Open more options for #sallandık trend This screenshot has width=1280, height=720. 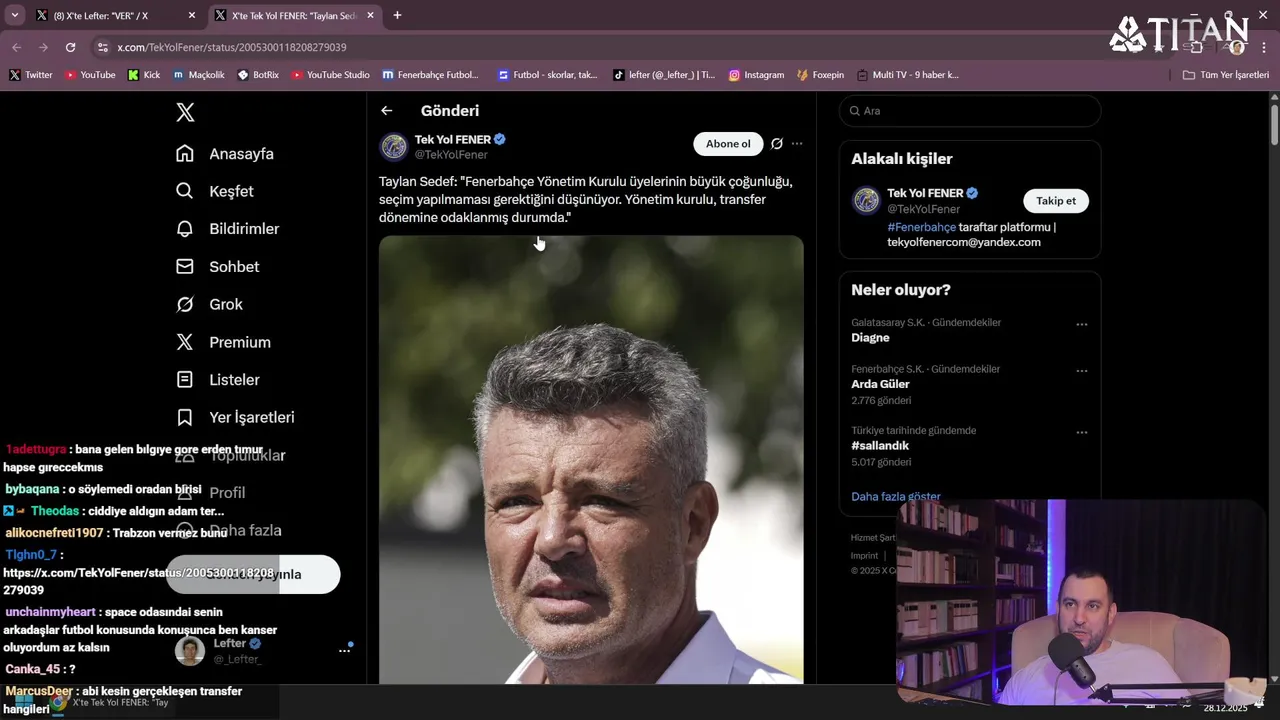(x=1081, y=433)
